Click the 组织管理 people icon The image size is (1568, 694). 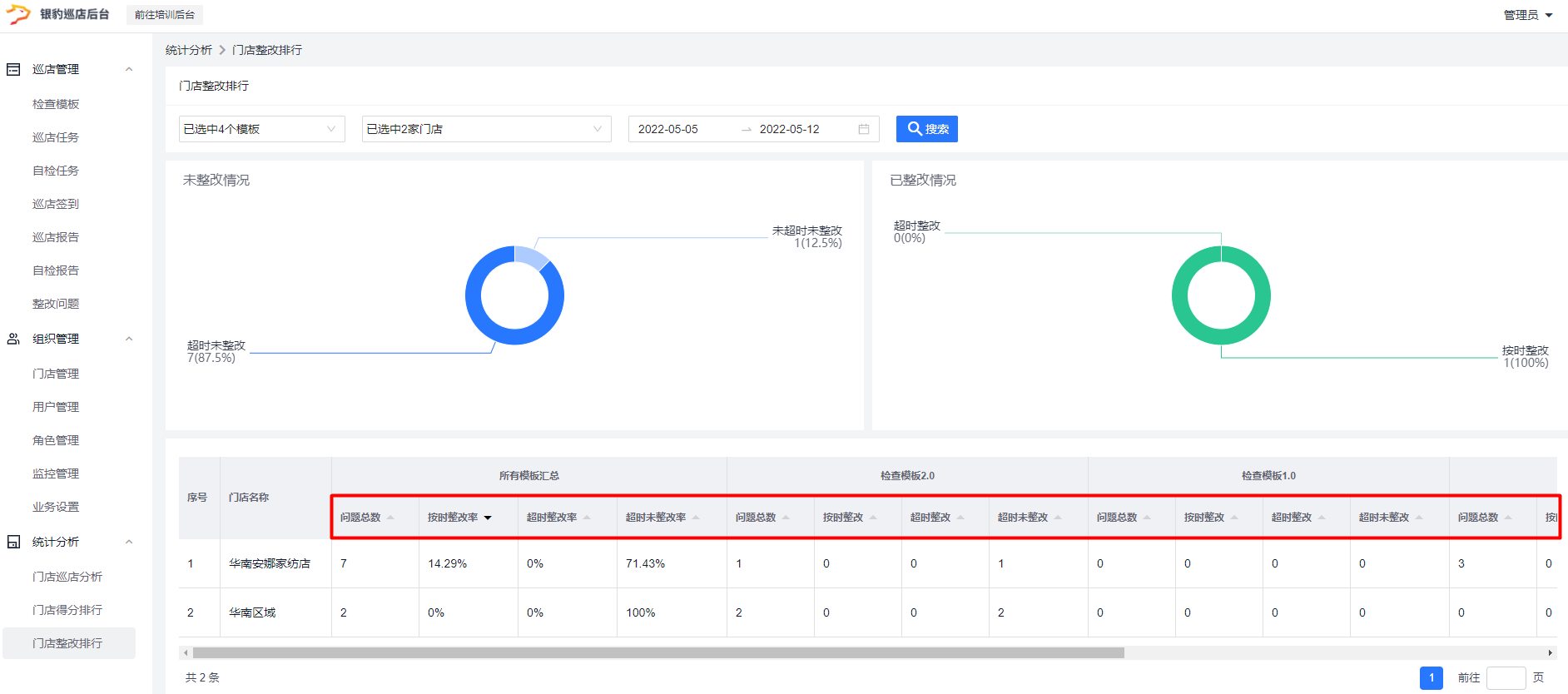pyautogui.click(x=13, y=339)
